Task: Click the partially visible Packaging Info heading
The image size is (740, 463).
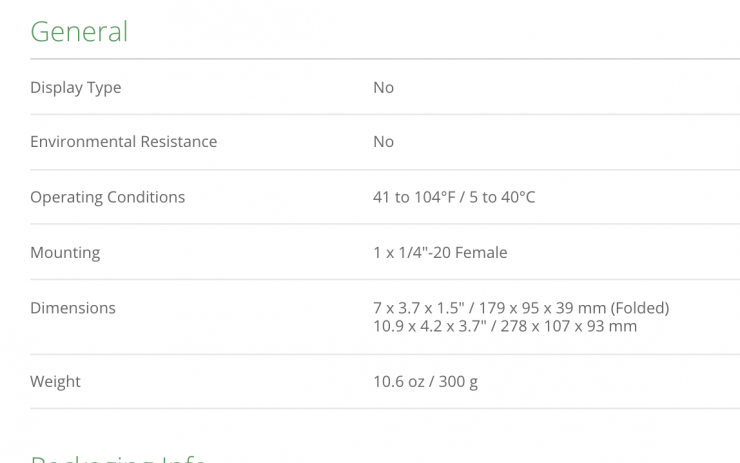Action: [x=118, y=458]
